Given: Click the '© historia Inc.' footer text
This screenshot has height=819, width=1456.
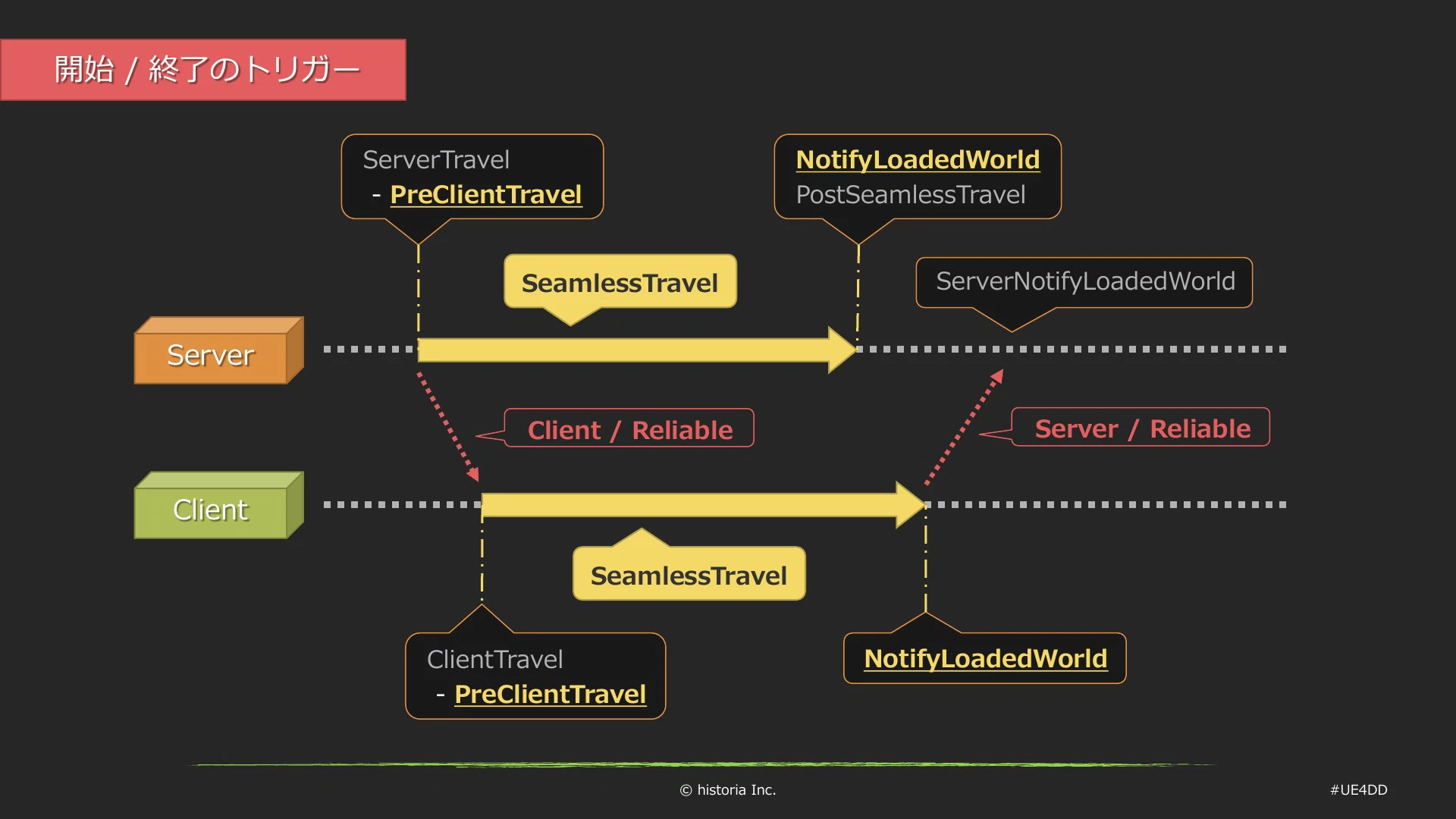Looking at the screenshot, I should point(728,790).
